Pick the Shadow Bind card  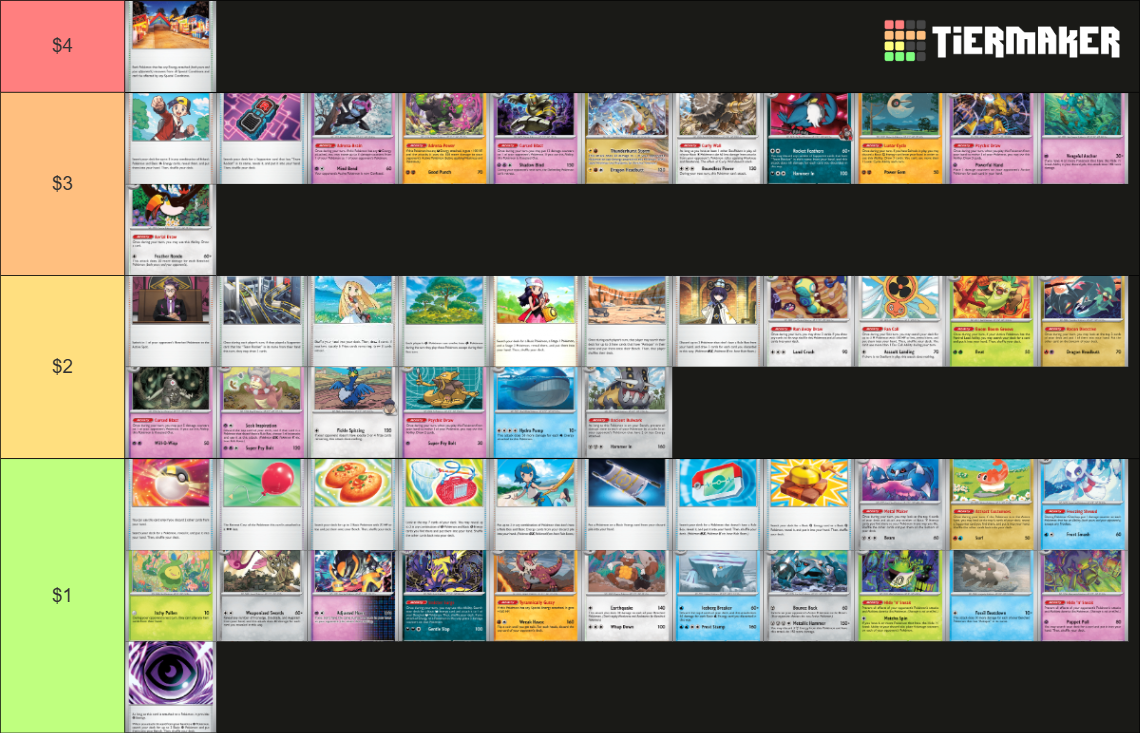pos(536,138)
